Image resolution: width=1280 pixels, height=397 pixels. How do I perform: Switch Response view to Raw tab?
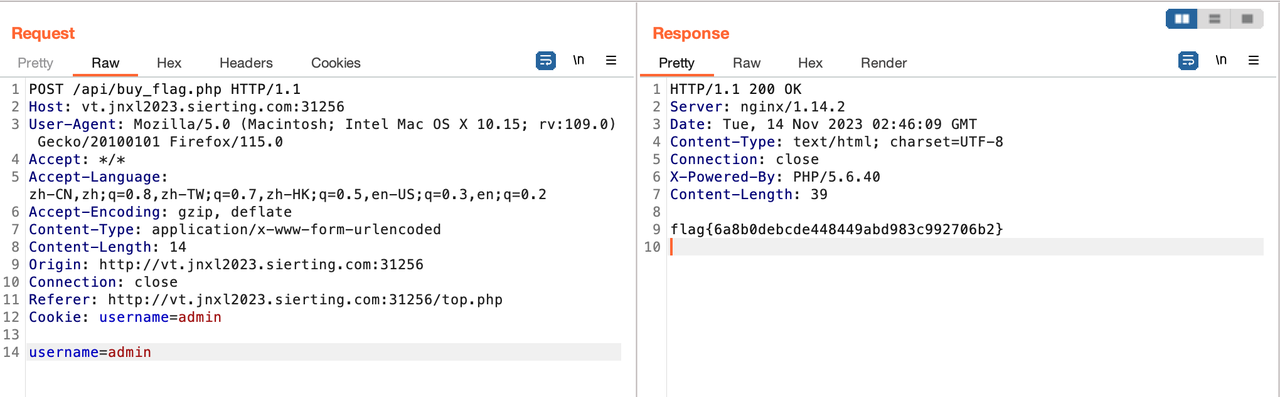pos(747,63)
